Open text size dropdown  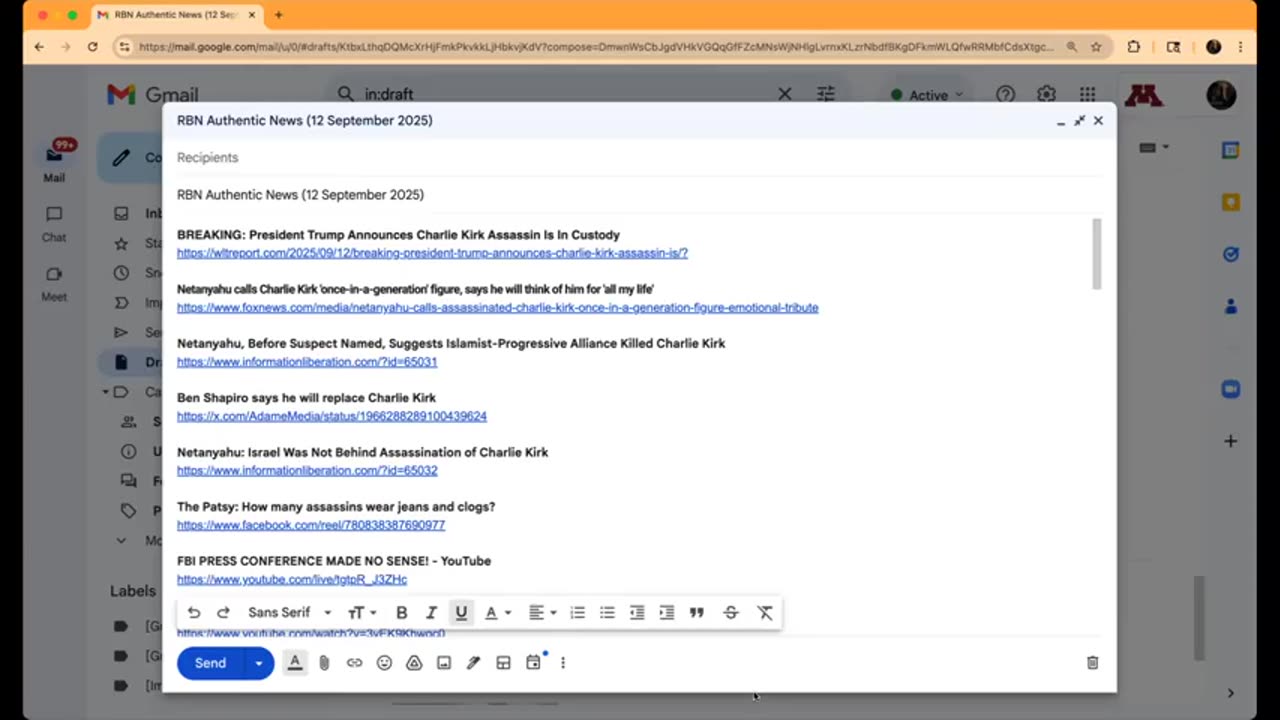[362, 613]
